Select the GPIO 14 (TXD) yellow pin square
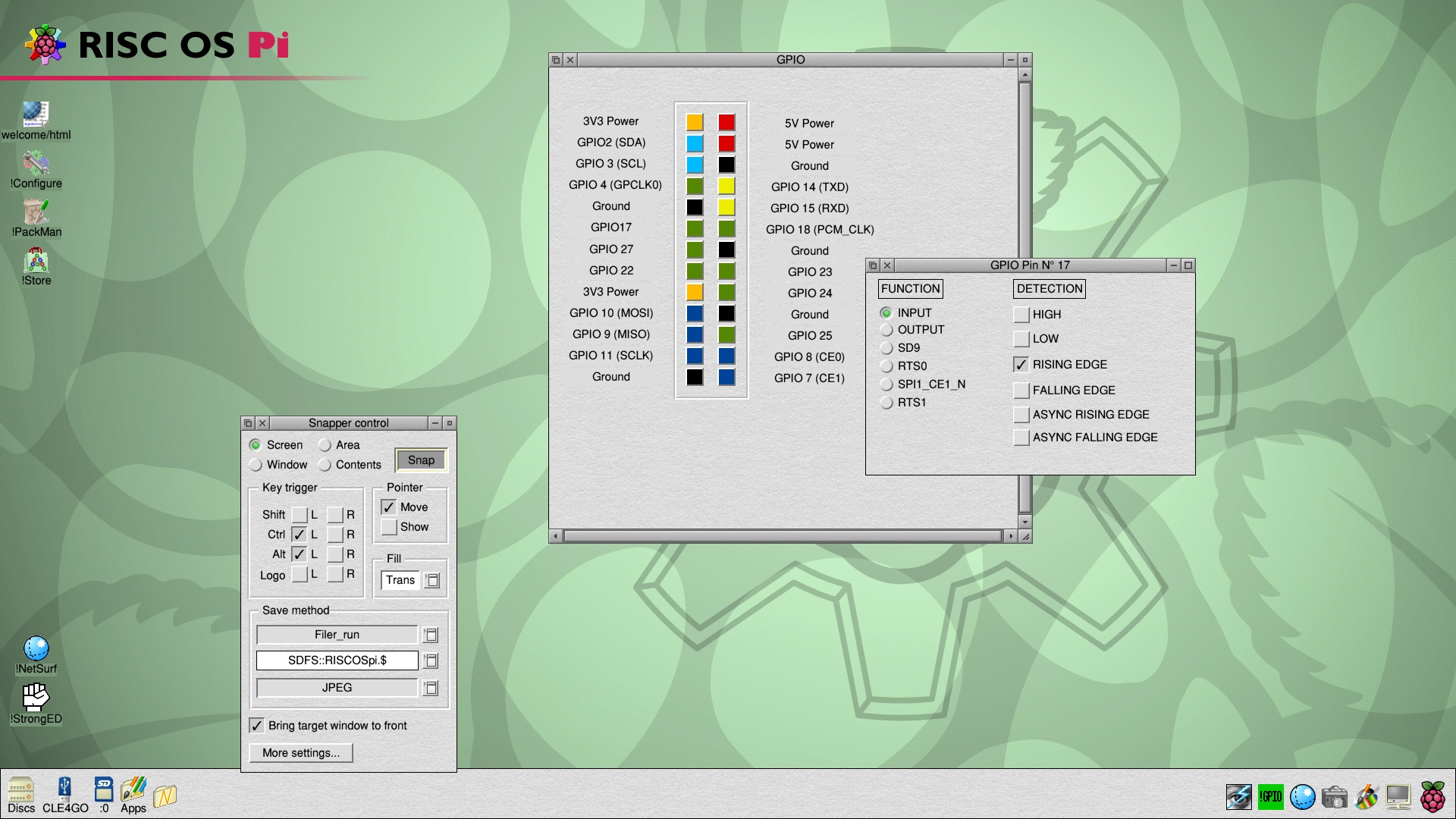Viewport: 1456px width, 819px height. (726, 186)
